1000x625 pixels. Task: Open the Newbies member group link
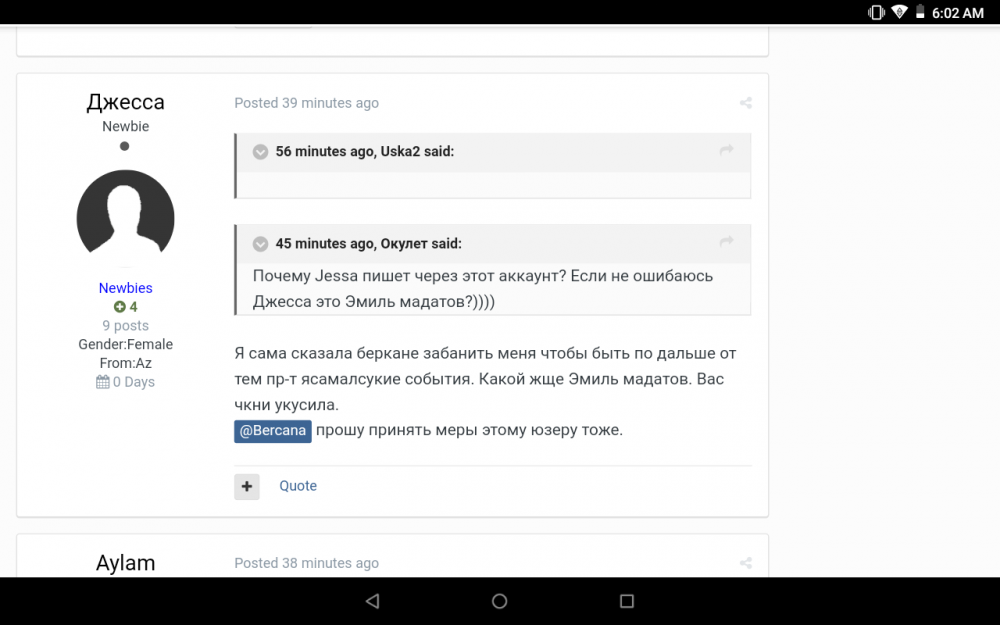[125, 287]
